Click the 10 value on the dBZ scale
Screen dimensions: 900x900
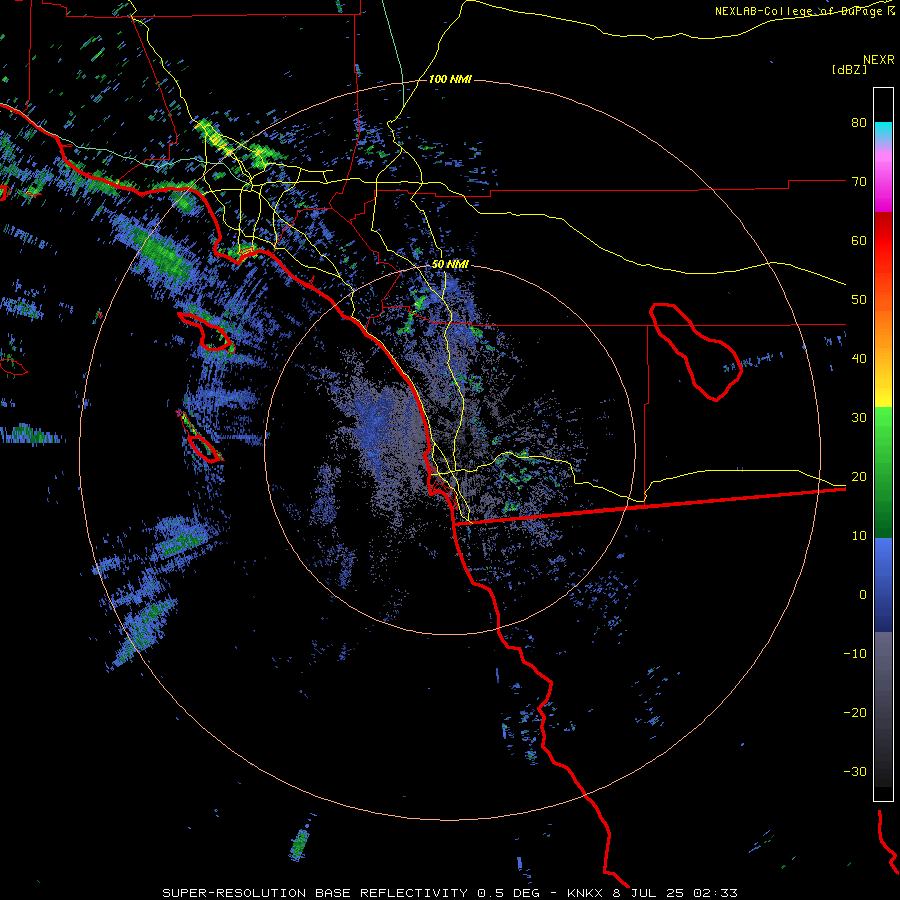pos(859,536)
